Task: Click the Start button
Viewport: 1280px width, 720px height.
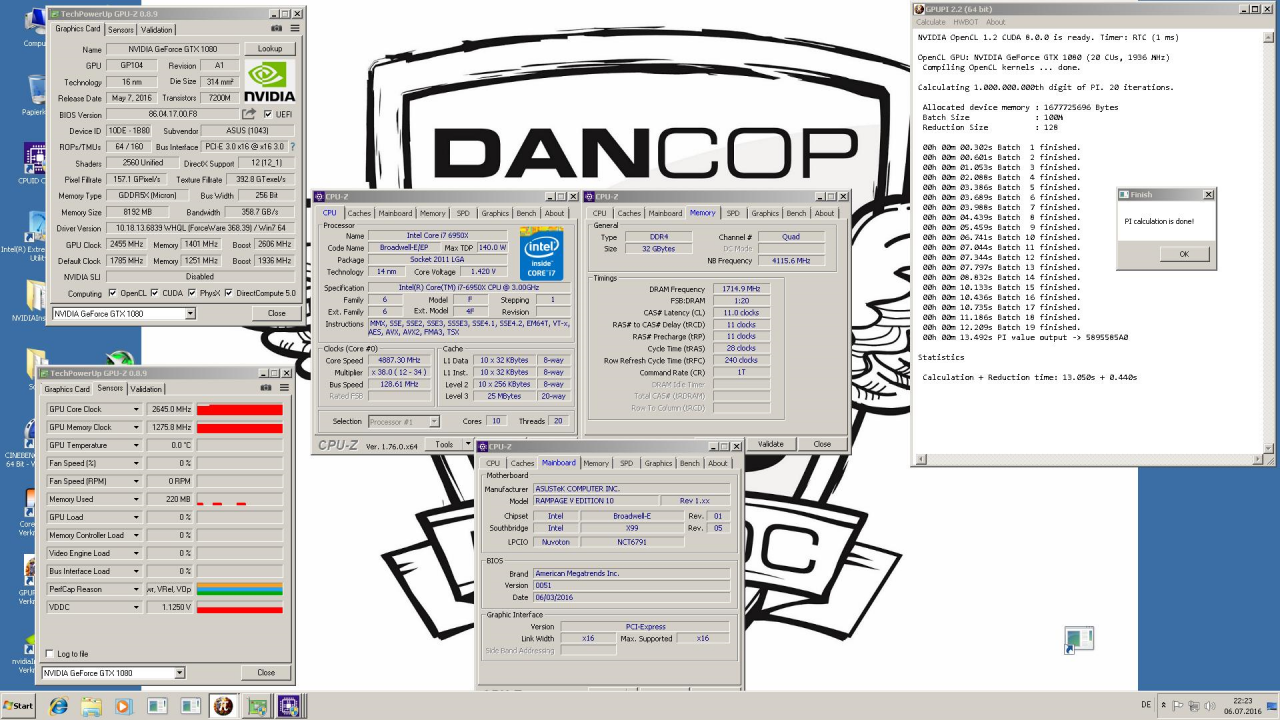Action: [18, 706]
